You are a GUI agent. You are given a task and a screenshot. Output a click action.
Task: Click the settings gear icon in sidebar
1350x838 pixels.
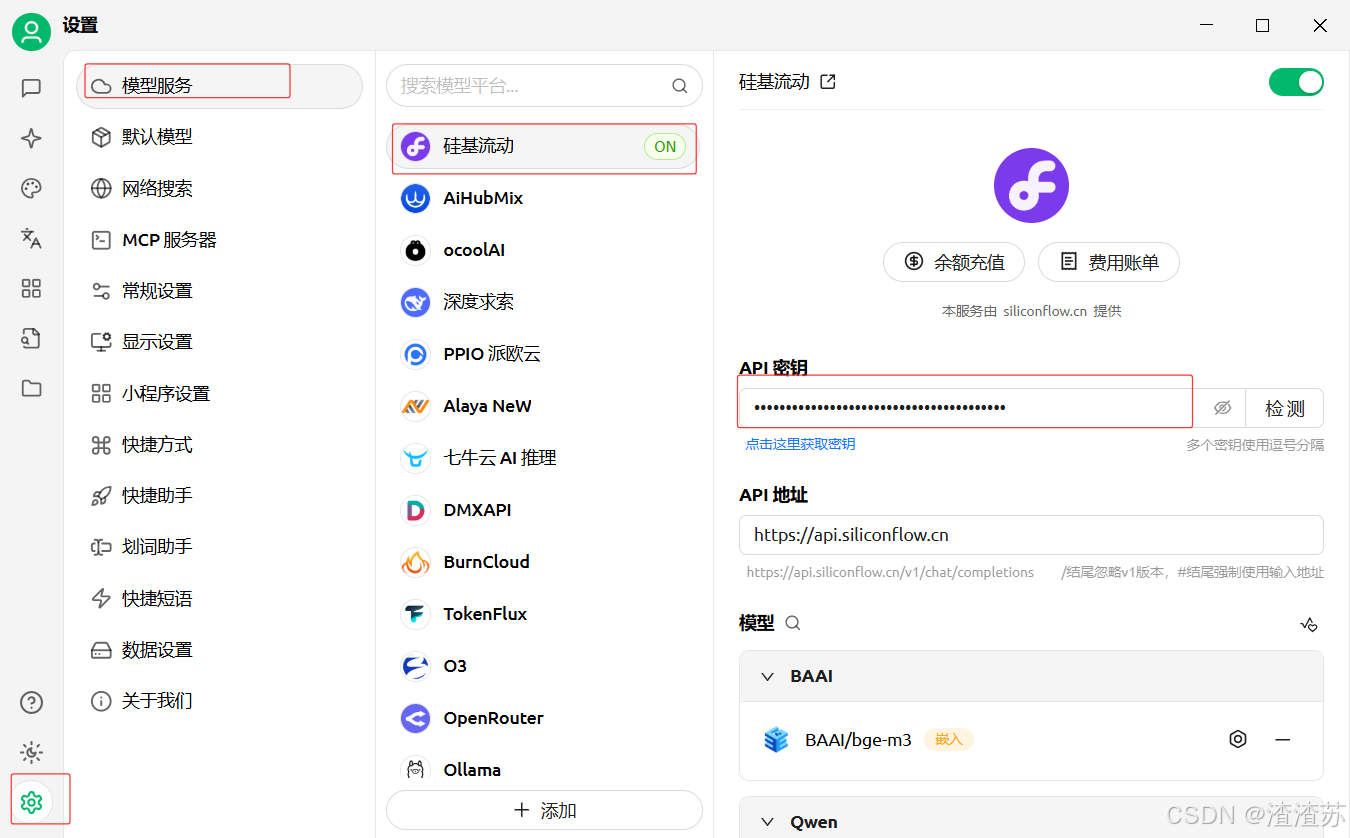[x=31, y=802]
